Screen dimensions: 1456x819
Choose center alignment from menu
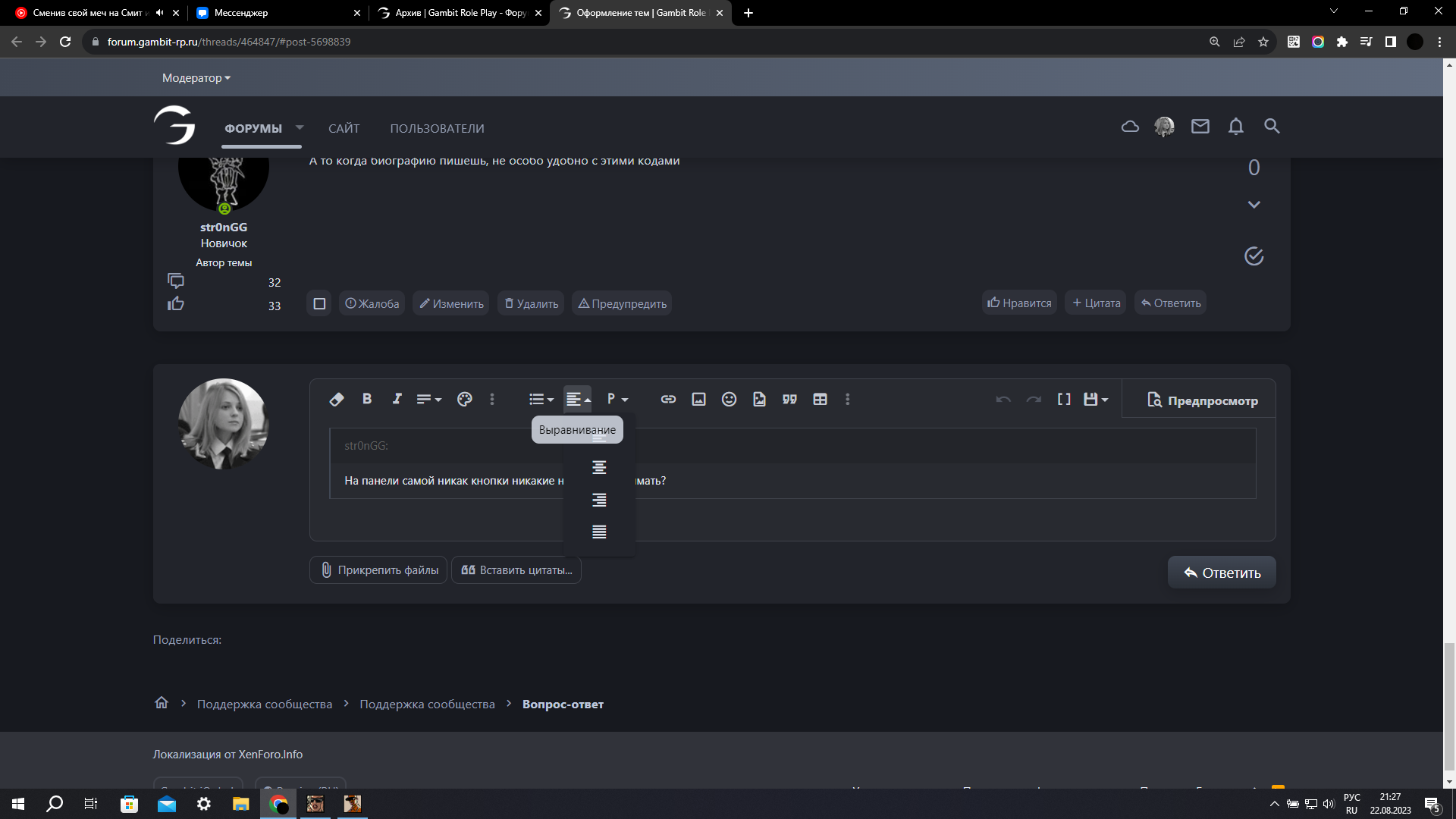click(x=599, y=468)
